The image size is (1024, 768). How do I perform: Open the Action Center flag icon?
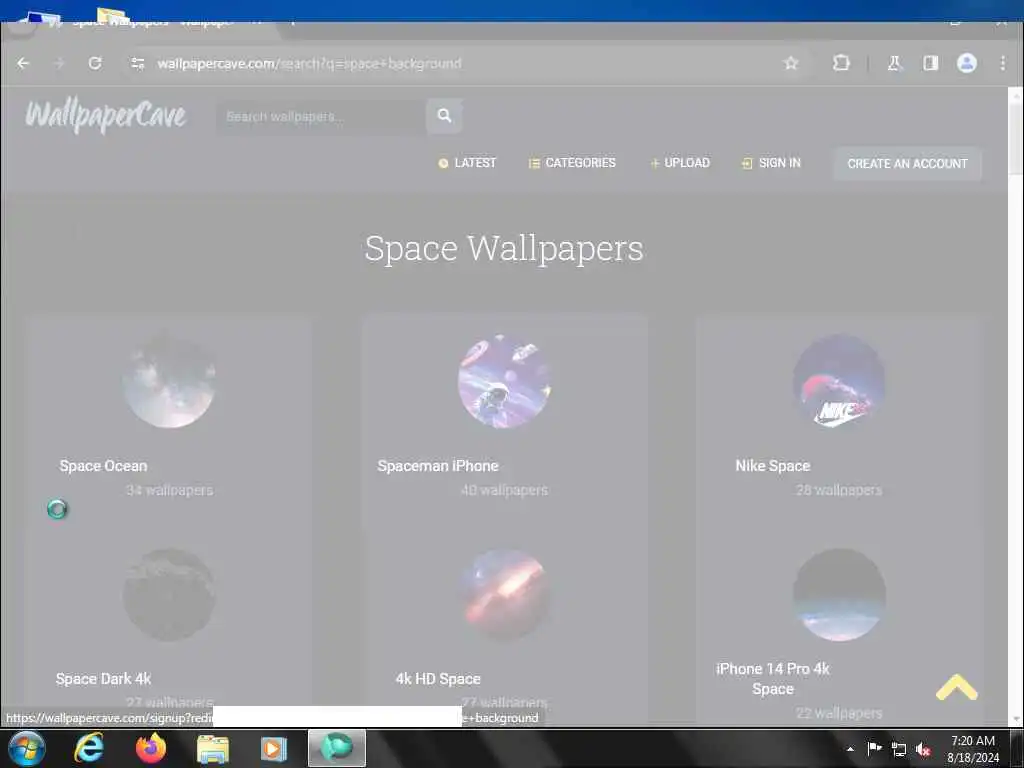(x=874, y=749)
